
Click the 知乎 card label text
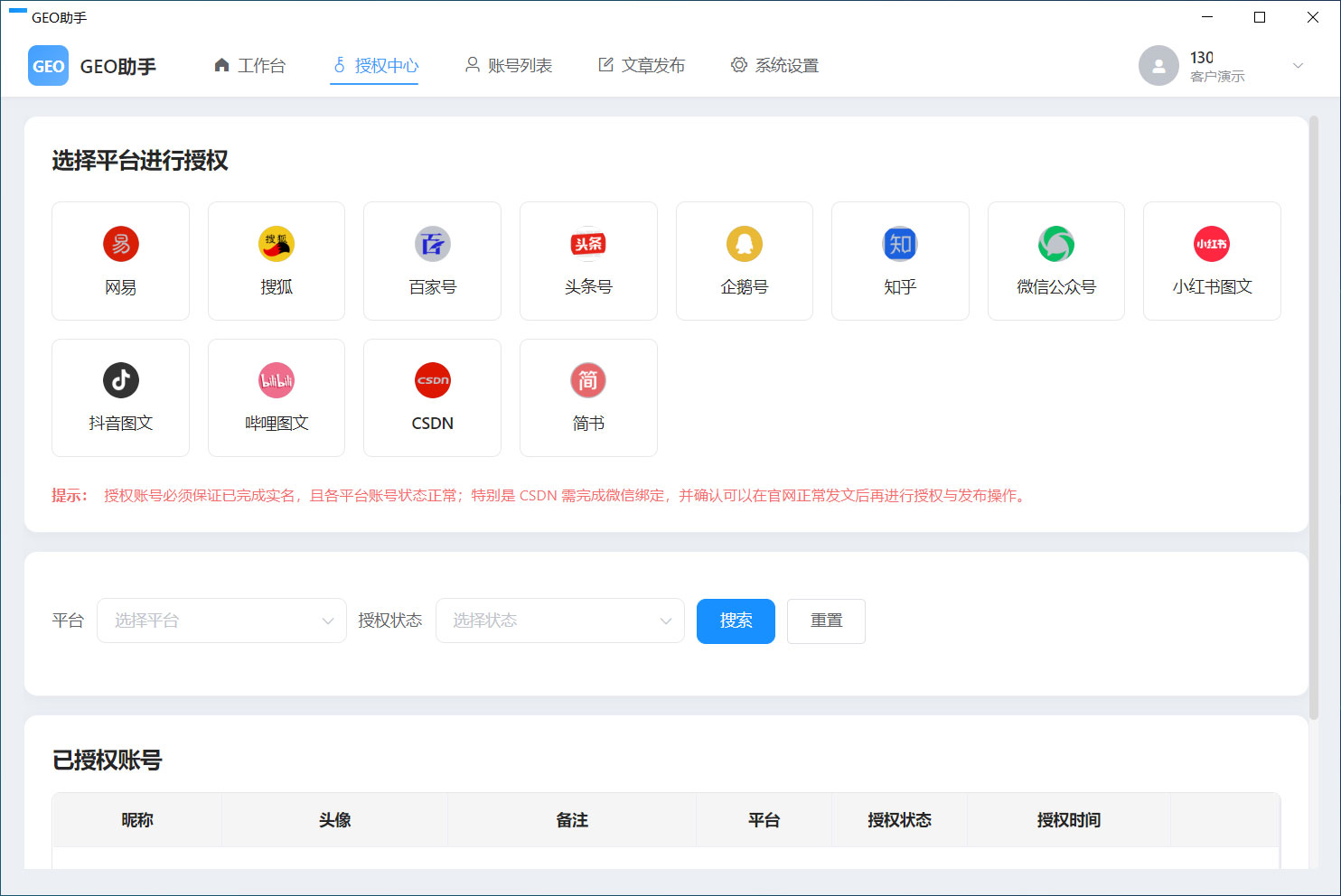tap(900, 287)
